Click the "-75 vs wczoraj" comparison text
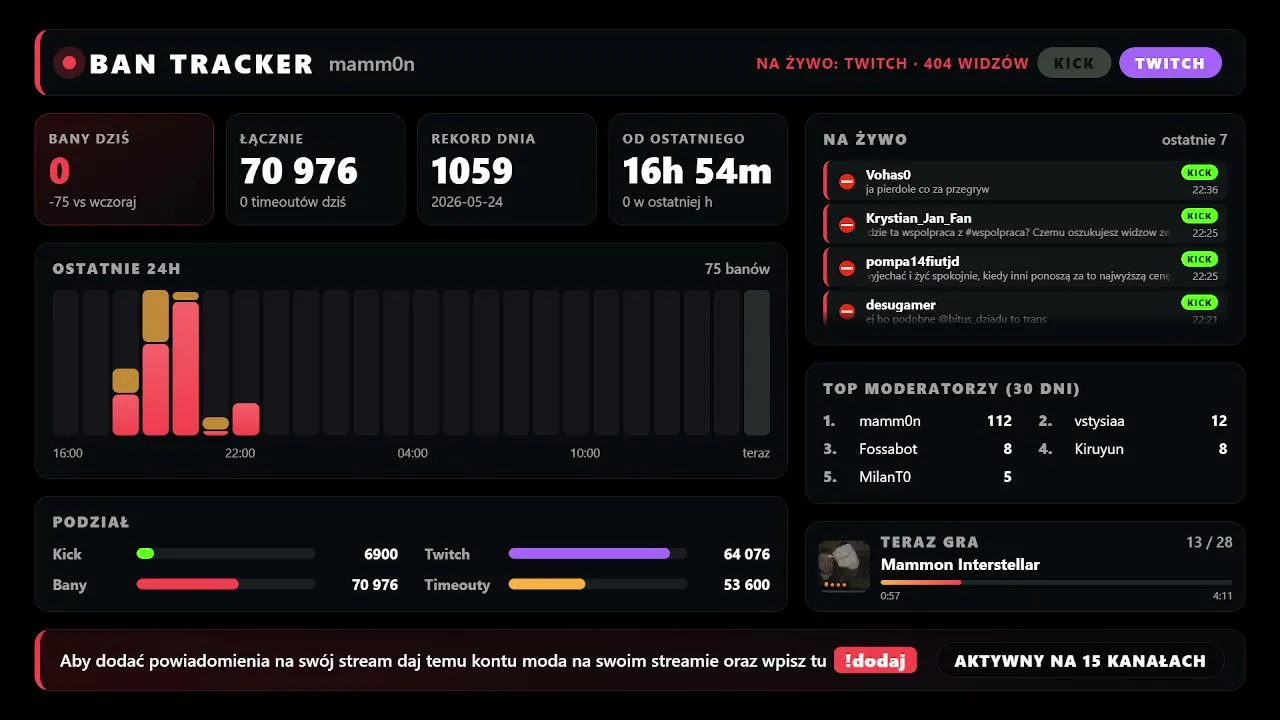Viewport: 1280px width, 720px height. click(x=92, y=202)
